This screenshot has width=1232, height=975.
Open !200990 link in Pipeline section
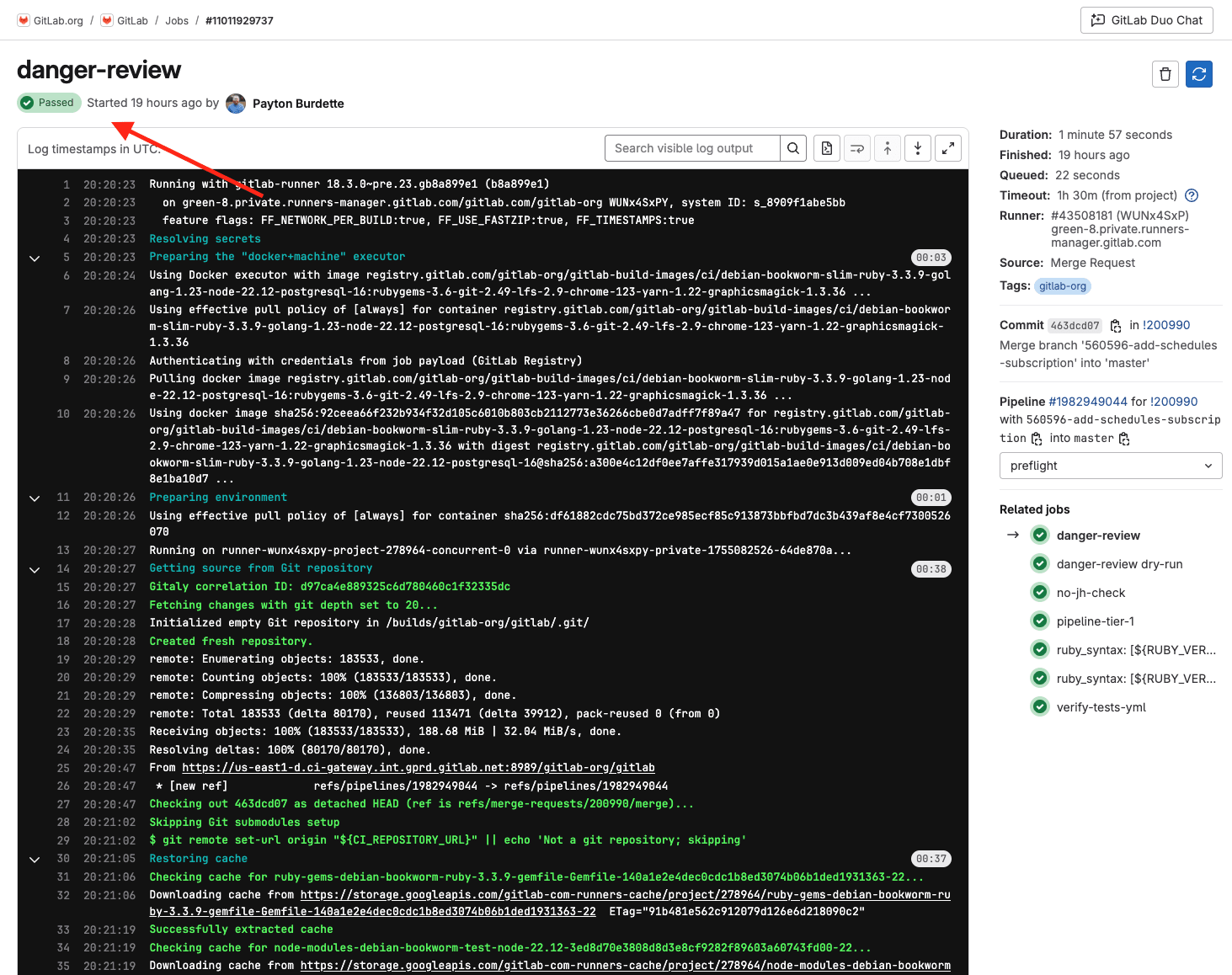coord(1174,402)
